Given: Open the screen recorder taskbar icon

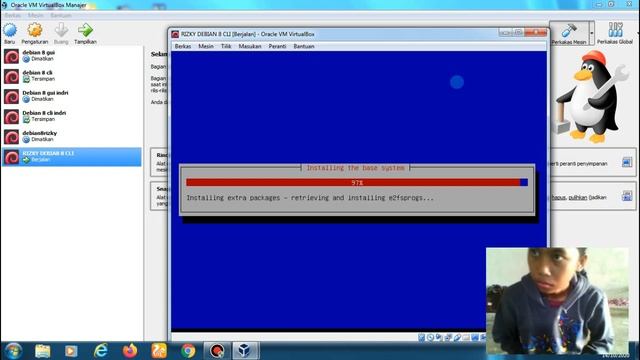Looking at the screenshot, I should coord(217,351).
